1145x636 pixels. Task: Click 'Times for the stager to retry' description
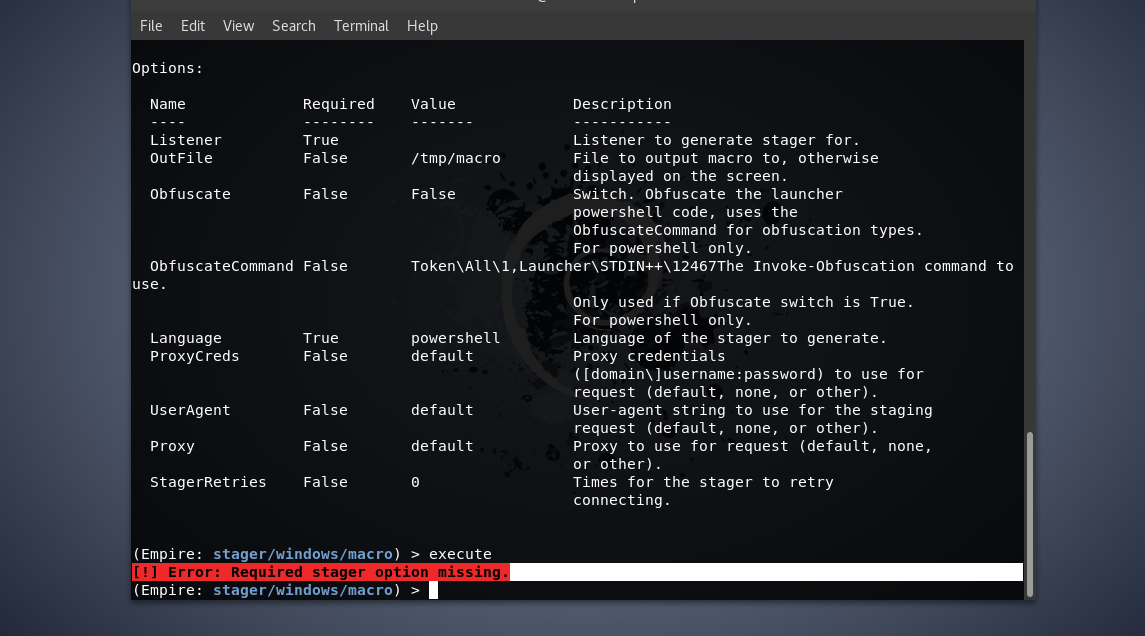(703, 482)
